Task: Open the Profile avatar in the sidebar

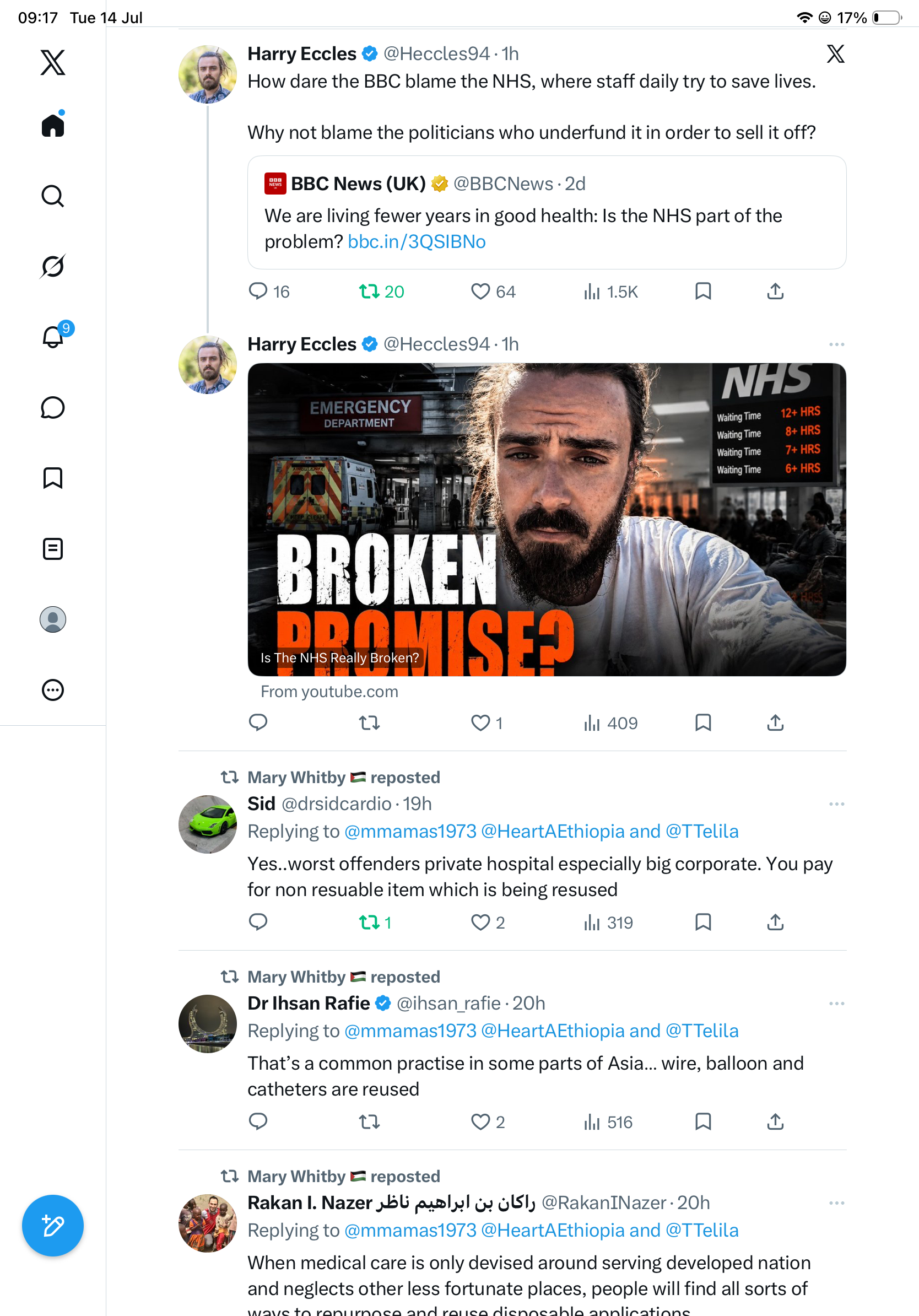Action: [53, 619]
